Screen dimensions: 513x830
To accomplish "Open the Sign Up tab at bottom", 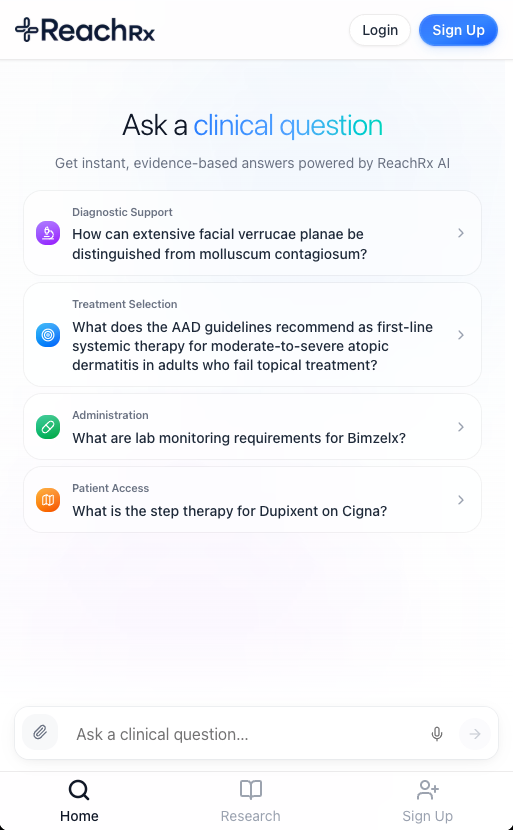I will point(427,800).
